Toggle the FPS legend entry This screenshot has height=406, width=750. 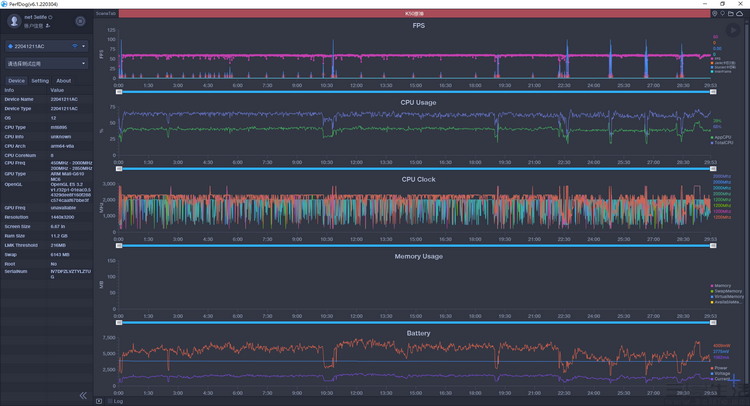point(717,58)
